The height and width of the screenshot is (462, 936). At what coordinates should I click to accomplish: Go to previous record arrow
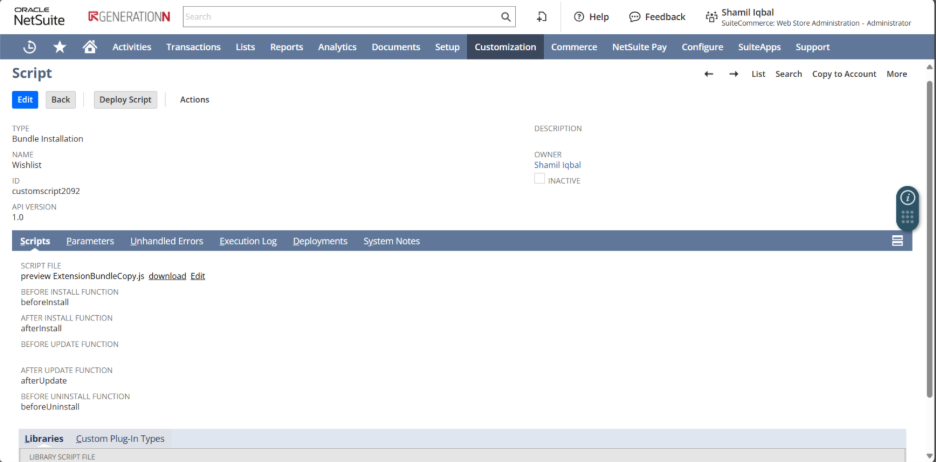[709, 74]
